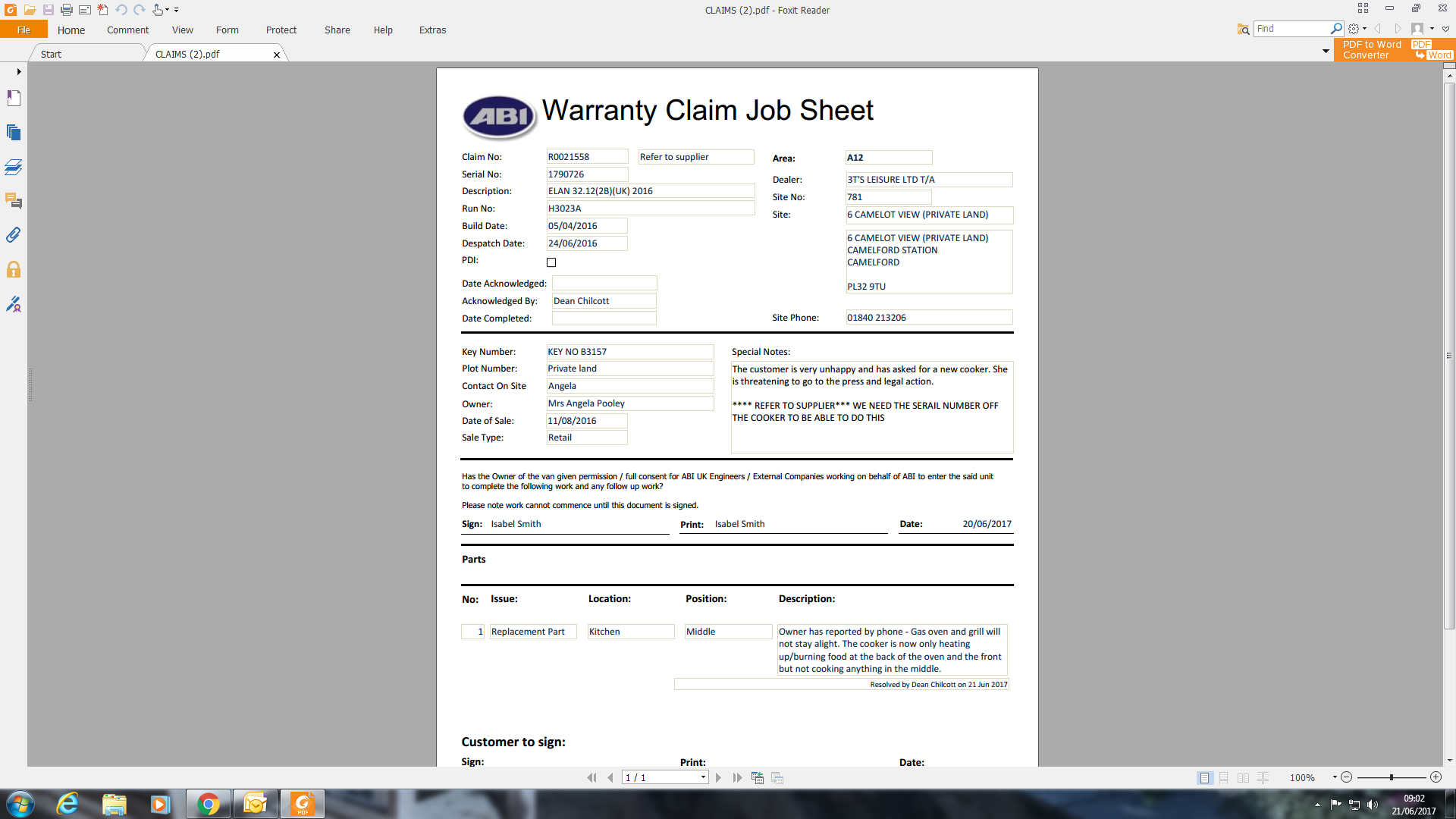Tick the PDI checkbox
The image size is (1456, 819).
(x=551, y=262)
